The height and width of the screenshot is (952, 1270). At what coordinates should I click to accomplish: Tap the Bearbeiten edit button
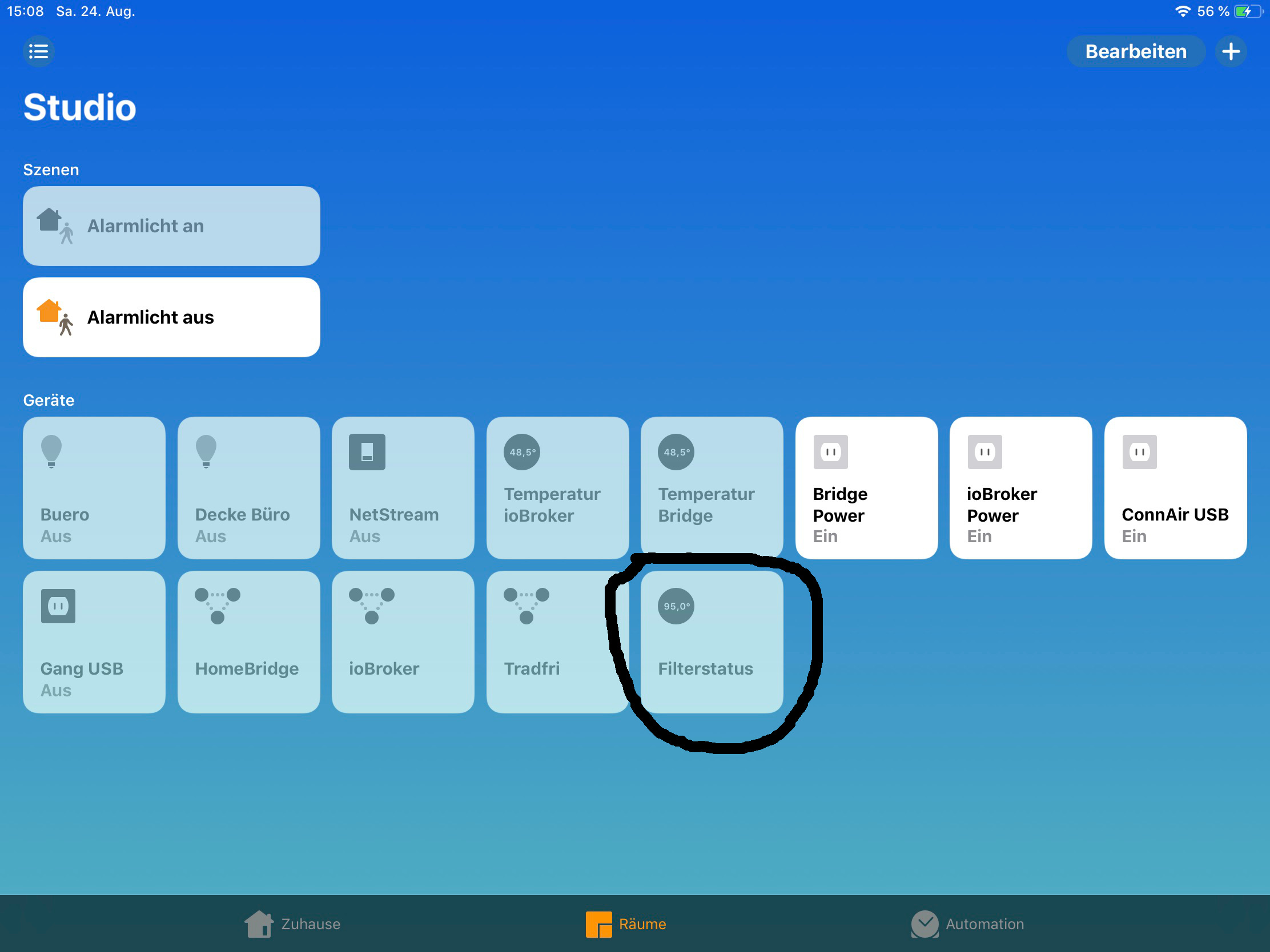(1135, 51)
